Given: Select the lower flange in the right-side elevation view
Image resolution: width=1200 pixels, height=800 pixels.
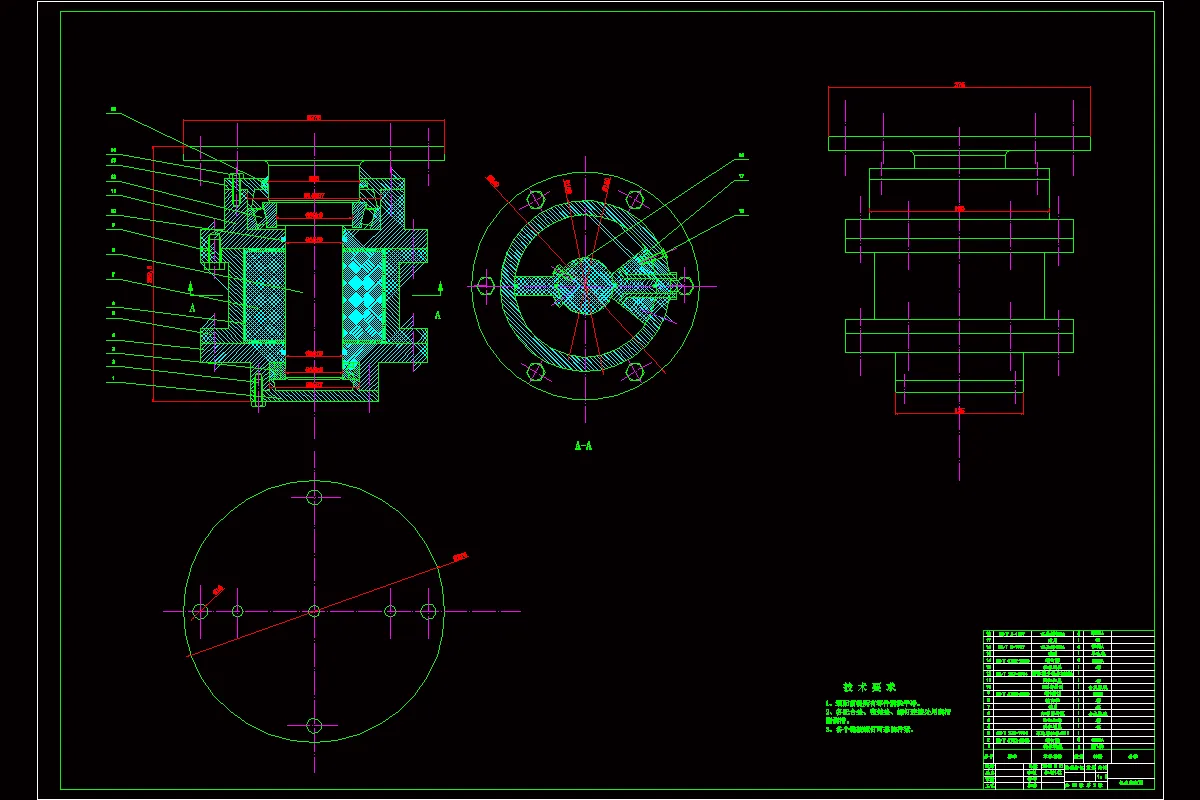Looking at the screenshot, I should [x=959, y=336].
